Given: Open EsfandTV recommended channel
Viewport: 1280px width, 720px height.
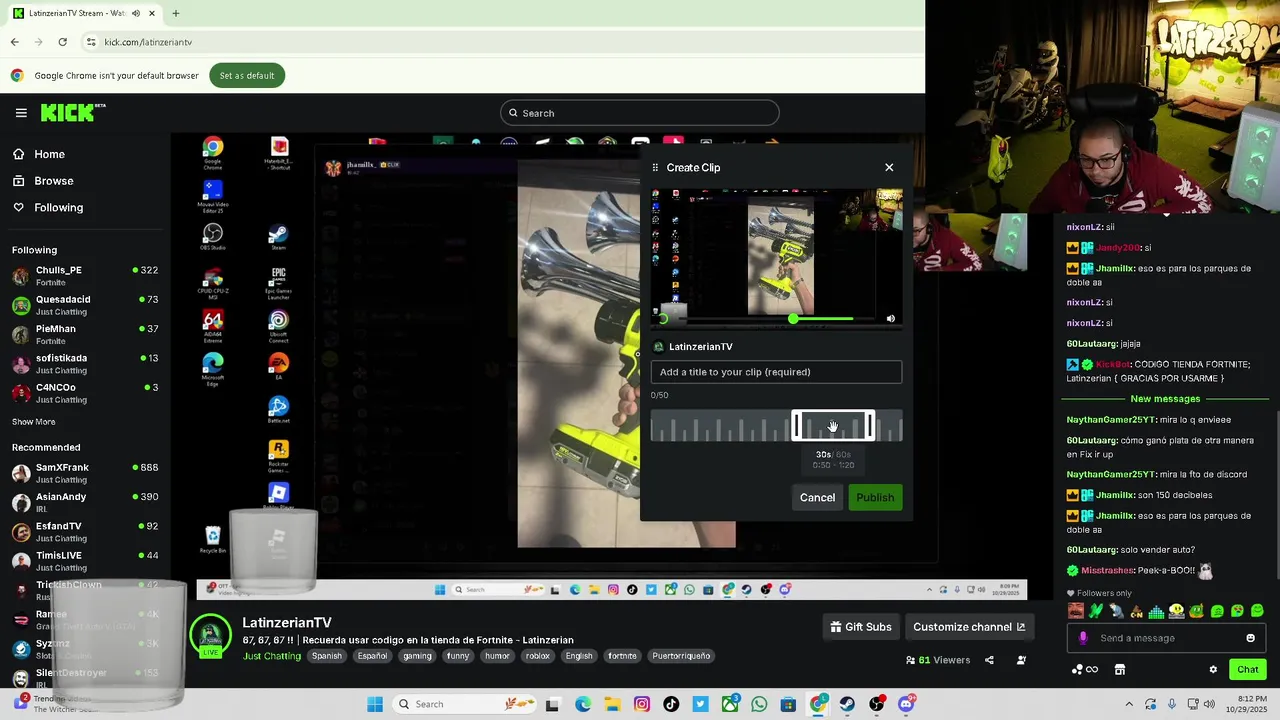Looking at the screenshot, I should point(85,532).
